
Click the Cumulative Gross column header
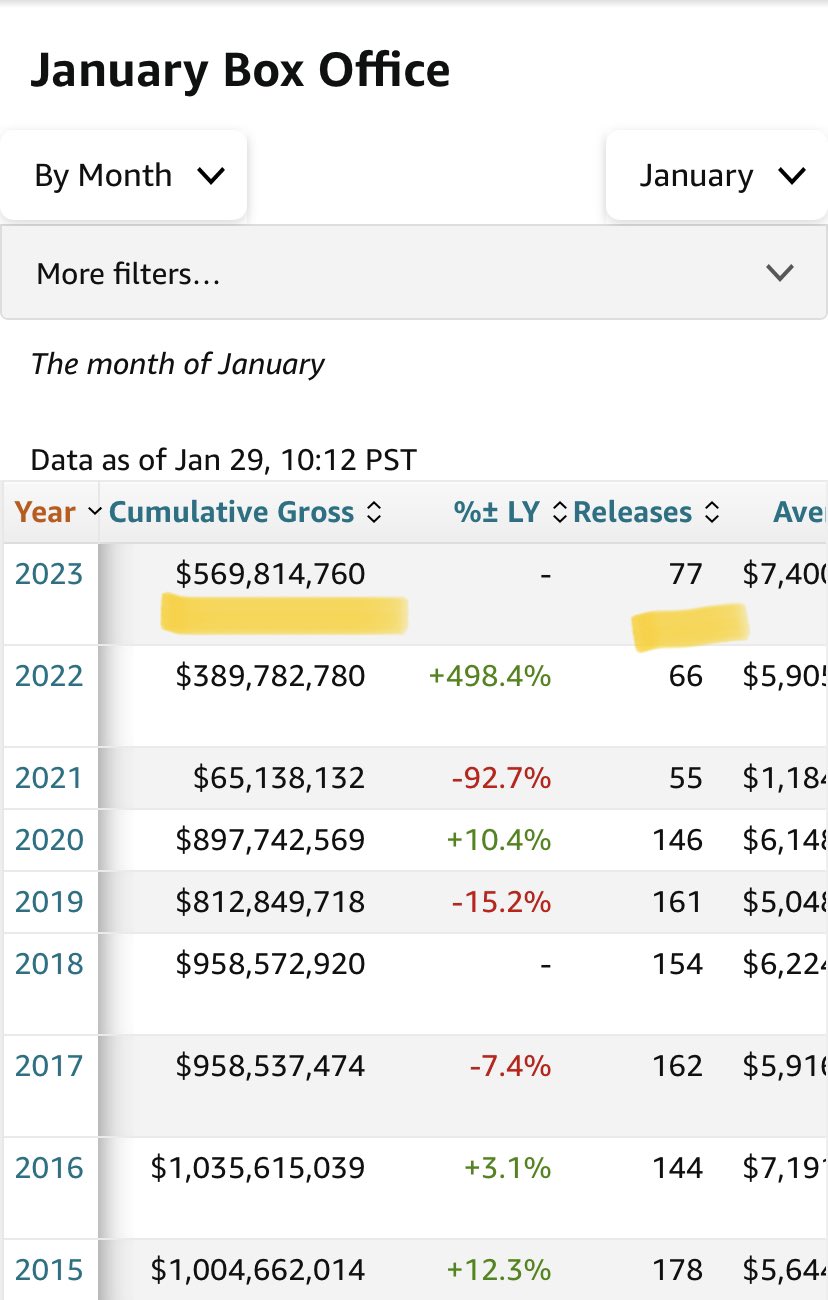231,513
